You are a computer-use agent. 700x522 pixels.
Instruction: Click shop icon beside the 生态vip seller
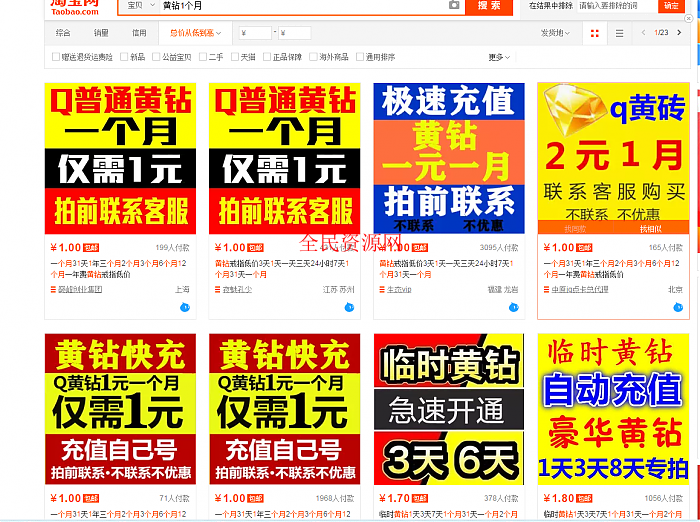(382, 290)
